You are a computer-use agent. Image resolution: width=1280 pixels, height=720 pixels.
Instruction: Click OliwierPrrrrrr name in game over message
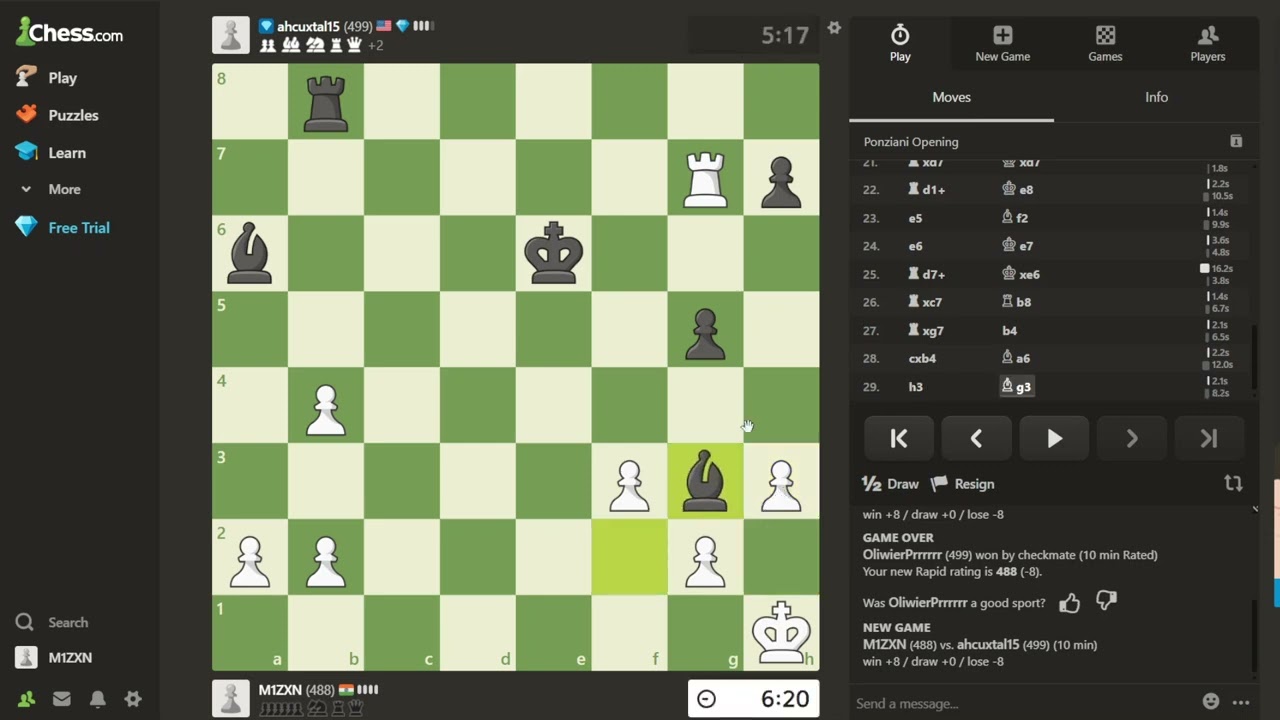(902, 554)
